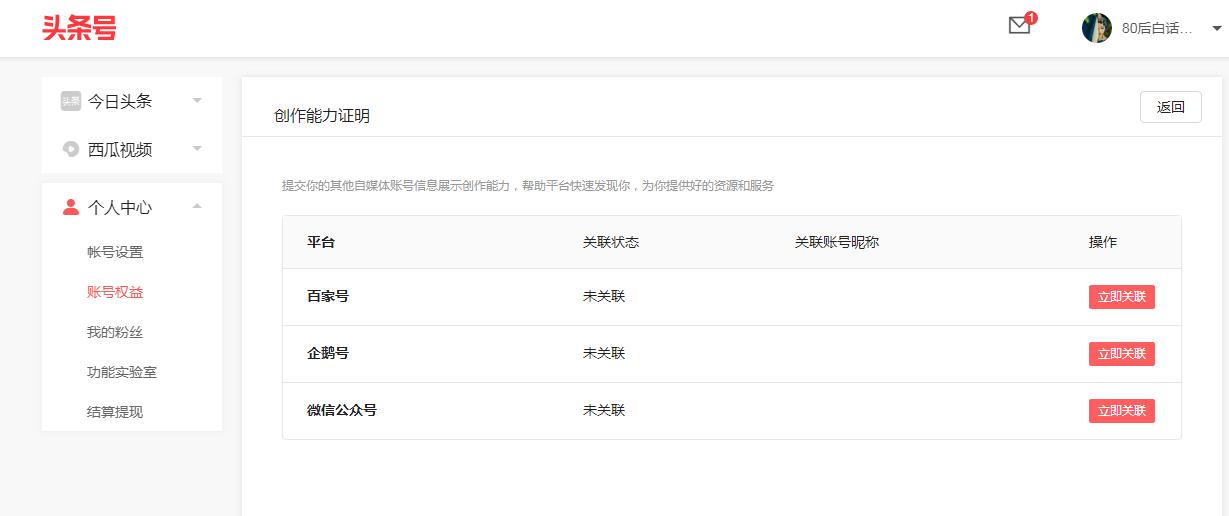The height and width of the screenshot is (516, 1229).
Task: Open the 80后白话 account name
Action: coord(1157,28)
